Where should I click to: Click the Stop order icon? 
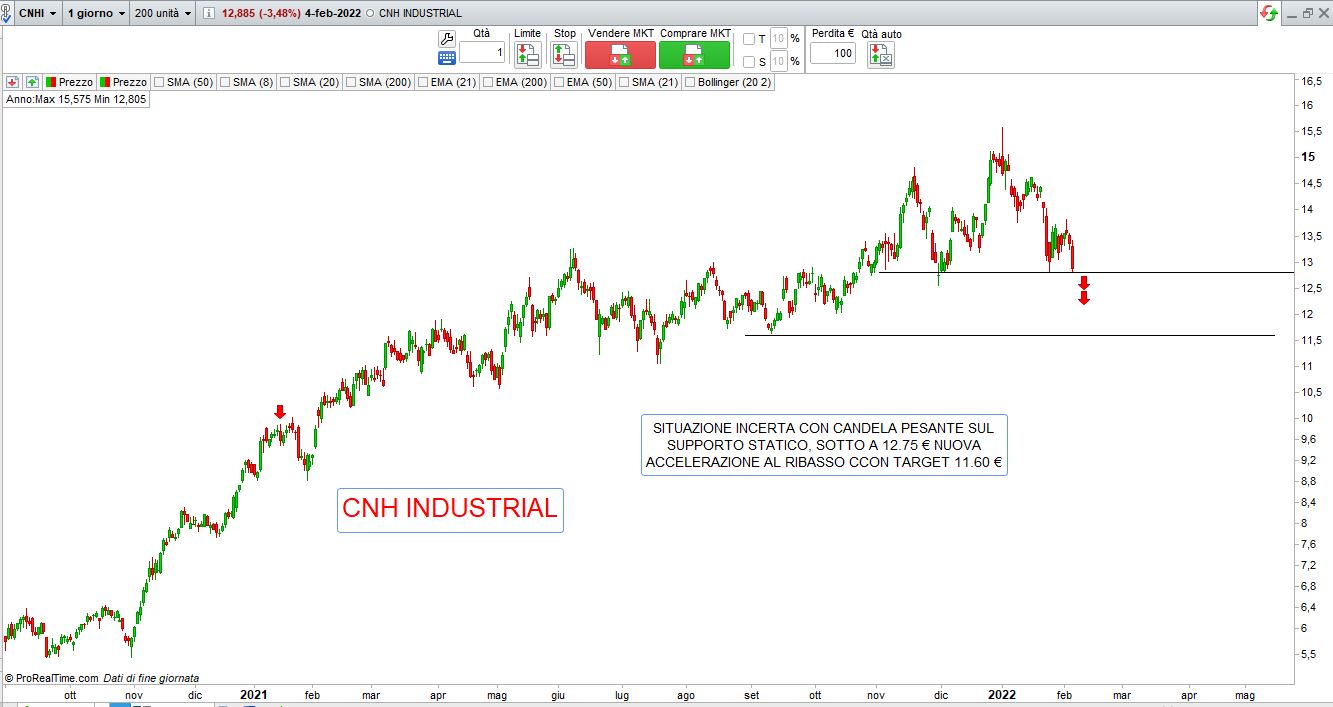click(x=564, y=55)
